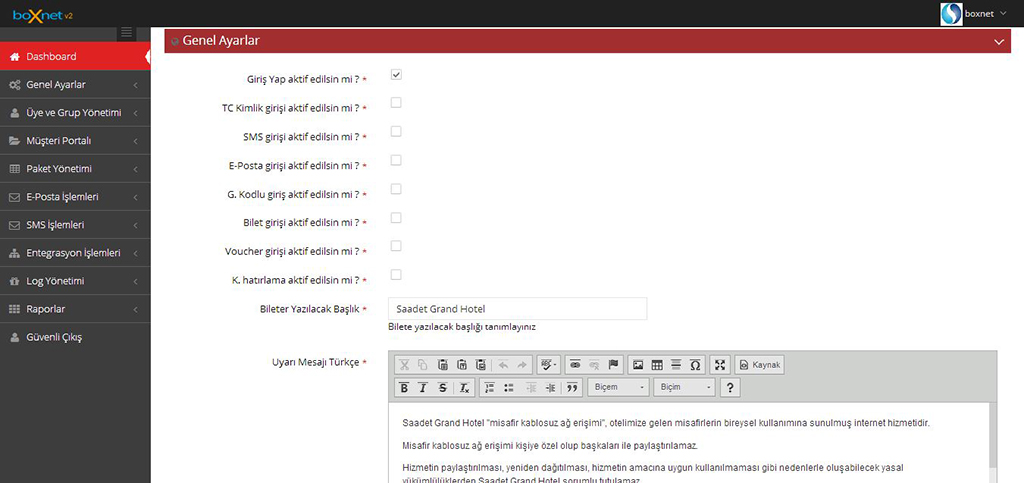Expand Paket Yönetimi sidebar menu
This screenshot has height=483, width=1024.
pos(75,169)
